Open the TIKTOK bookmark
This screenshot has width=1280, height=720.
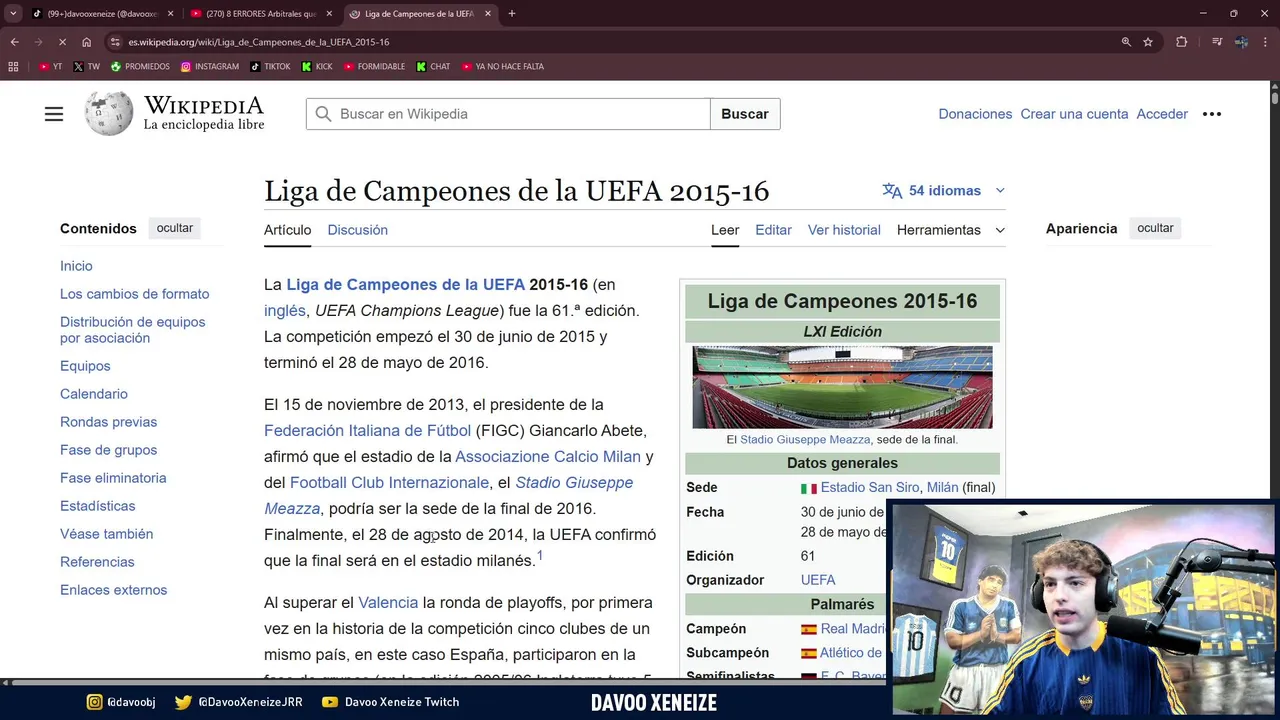(x=270, y=67)
